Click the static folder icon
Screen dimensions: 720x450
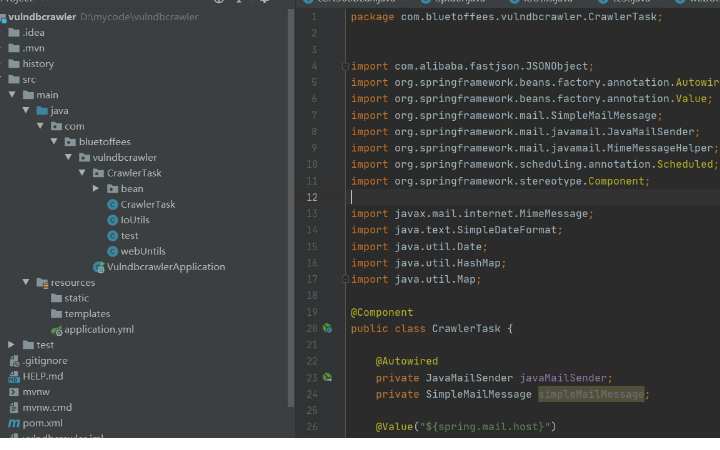point(56,298)
